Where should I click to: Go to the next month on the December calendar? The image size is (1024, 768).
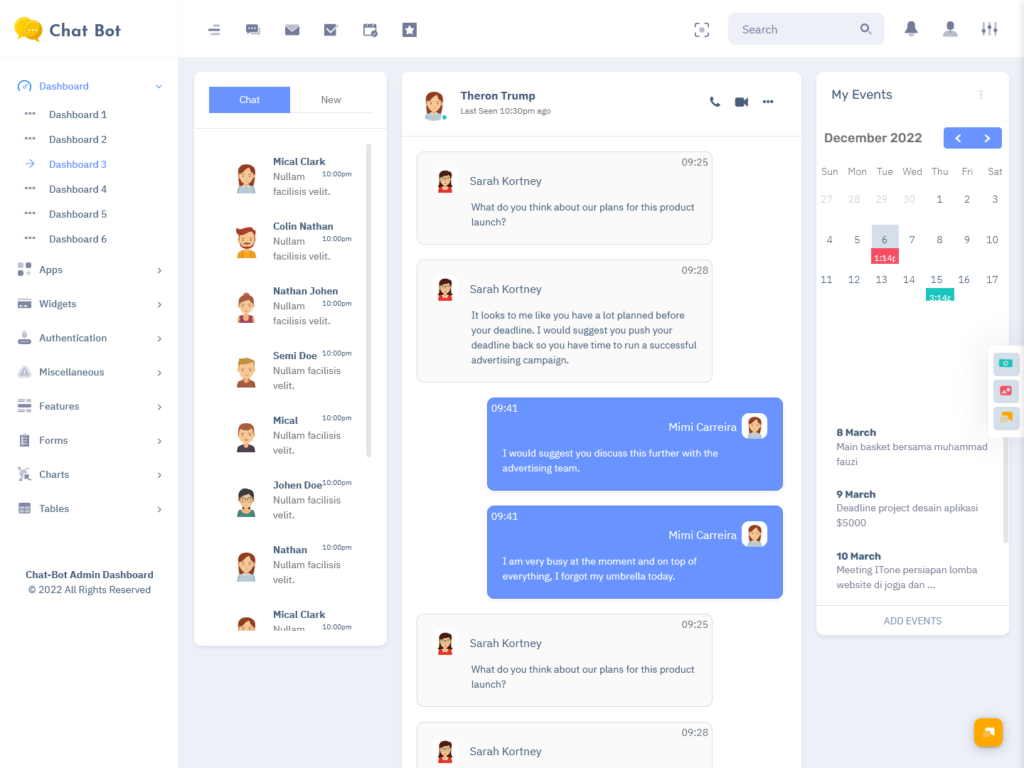987,138
